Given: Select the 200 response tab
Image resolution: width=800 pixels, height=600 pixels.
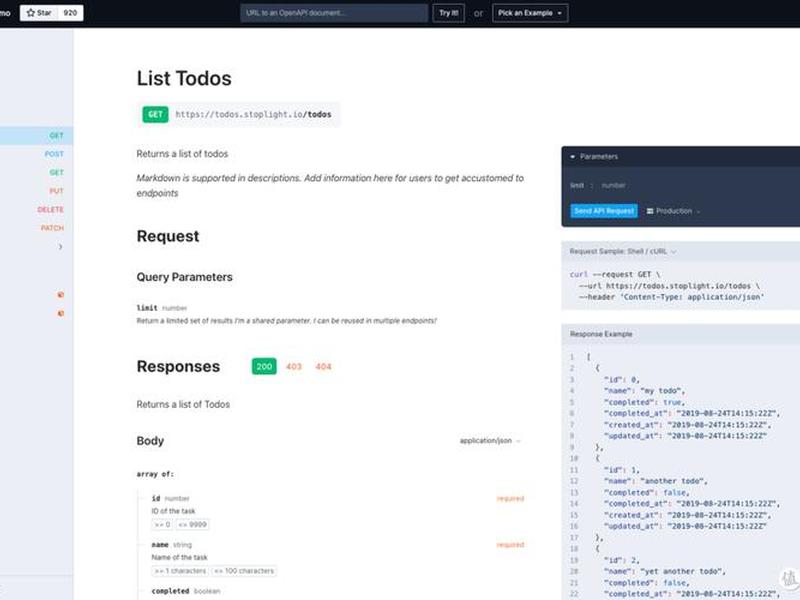Looking at the screenshot, I should click(x=264, y=366).
